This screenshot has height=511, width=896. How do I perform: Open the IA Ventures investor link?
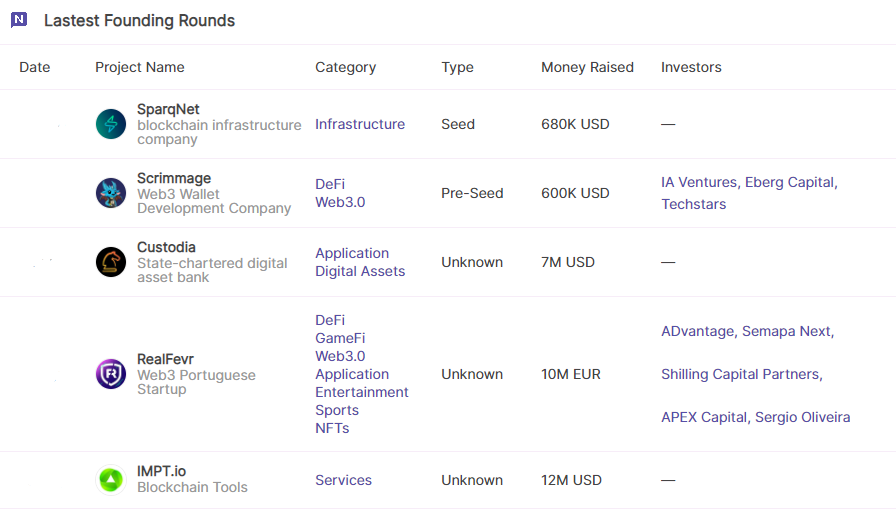pos(699,182)
